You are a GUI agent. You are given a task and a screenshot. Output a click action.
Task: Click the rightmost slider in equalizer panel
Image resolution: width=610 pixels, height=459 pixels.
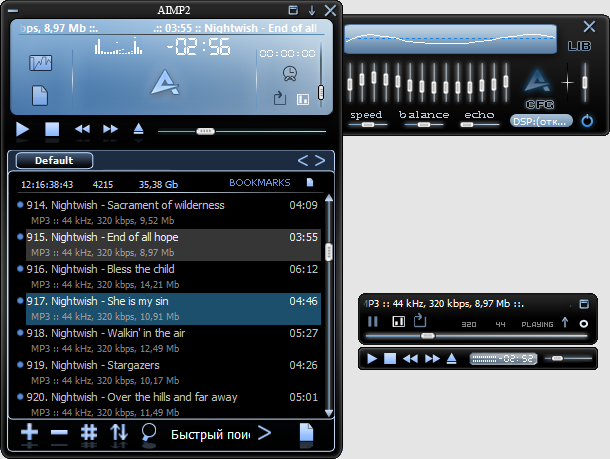coord(585,82)
